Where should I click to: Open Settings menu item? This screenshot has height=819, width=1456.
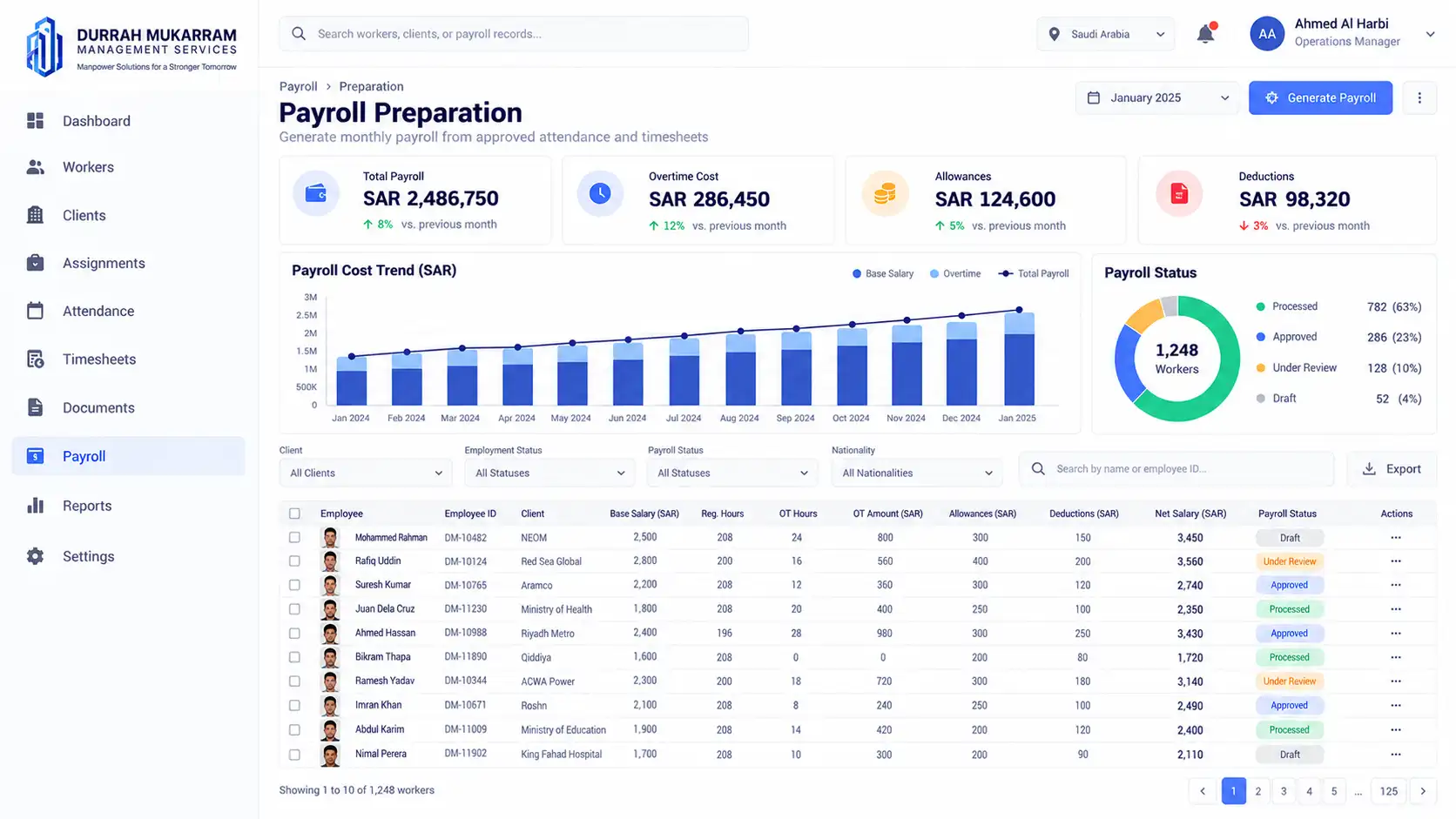point(129,556)
